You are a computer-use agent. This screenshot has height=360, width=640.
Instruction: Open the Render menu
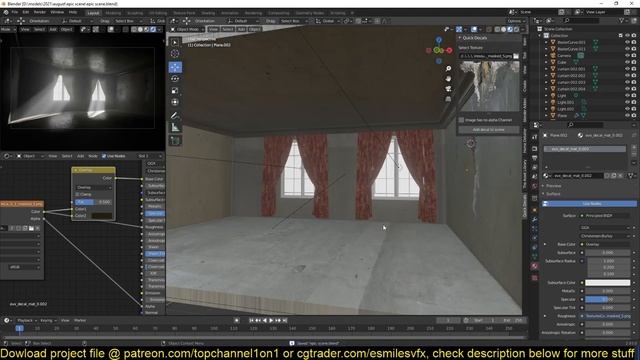tap(40, 12)
